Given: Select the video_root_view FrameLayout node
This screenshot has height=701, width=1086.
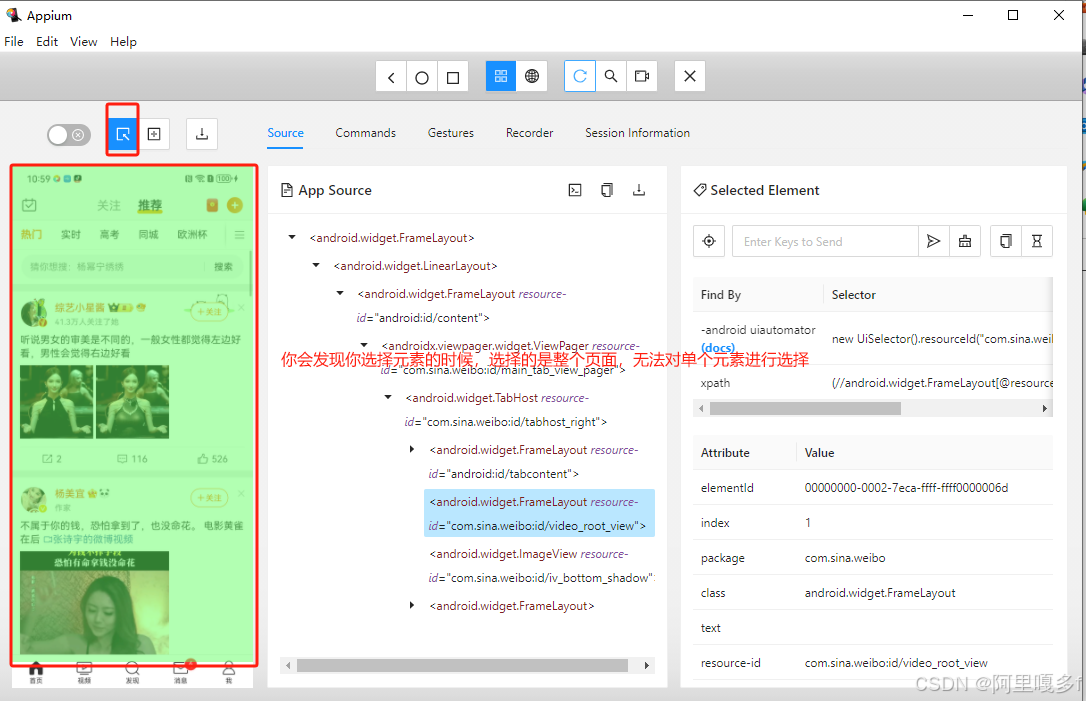Looking at the screenshot, I should point(539,513).
